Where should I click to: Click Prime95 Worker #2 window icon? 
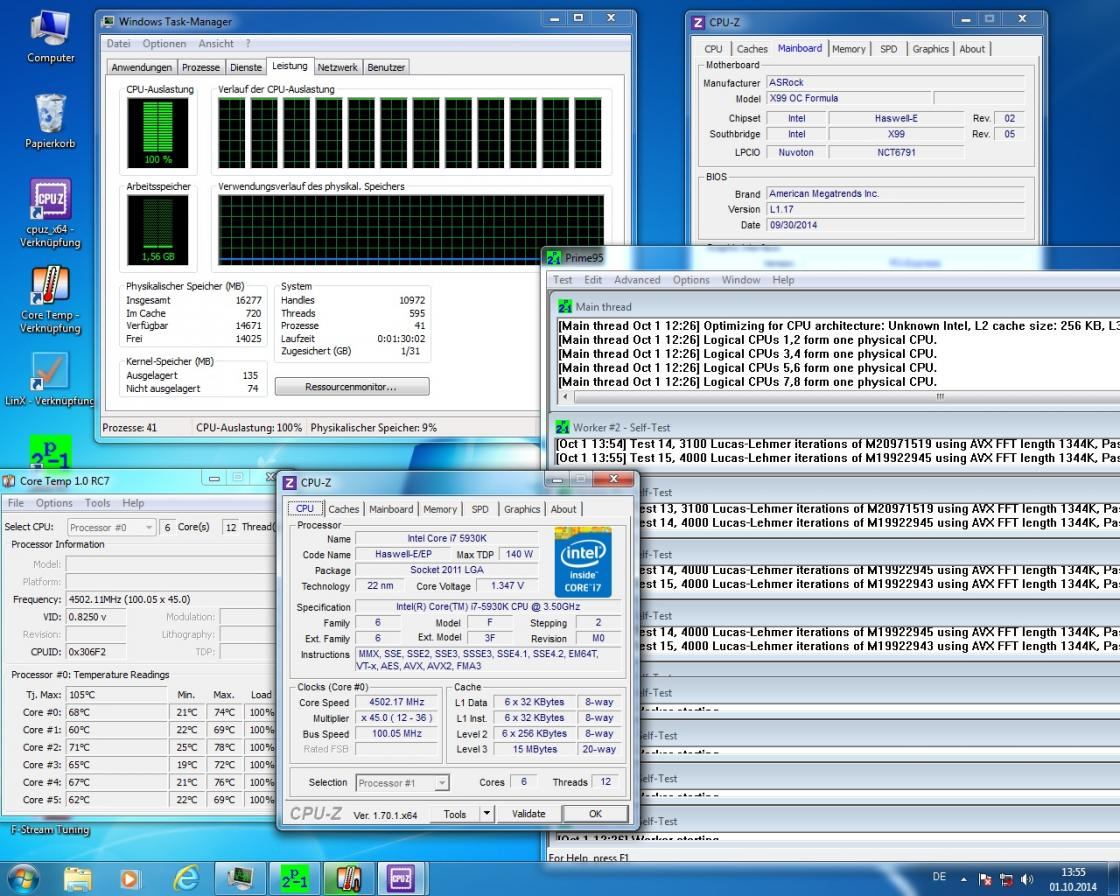(x=562, y=427)
